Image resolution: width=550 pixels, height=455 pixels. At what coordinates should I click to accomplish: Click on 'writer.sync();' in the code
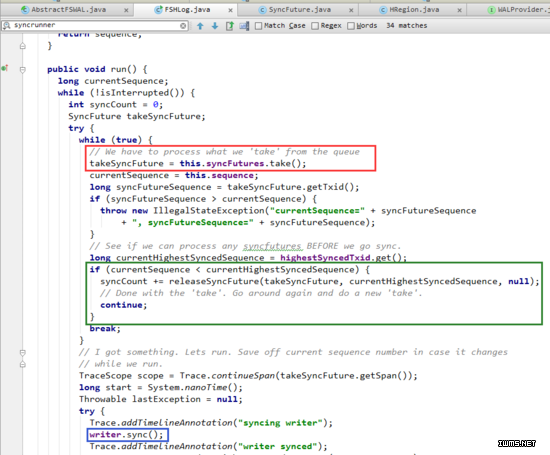tap(126, 435)
